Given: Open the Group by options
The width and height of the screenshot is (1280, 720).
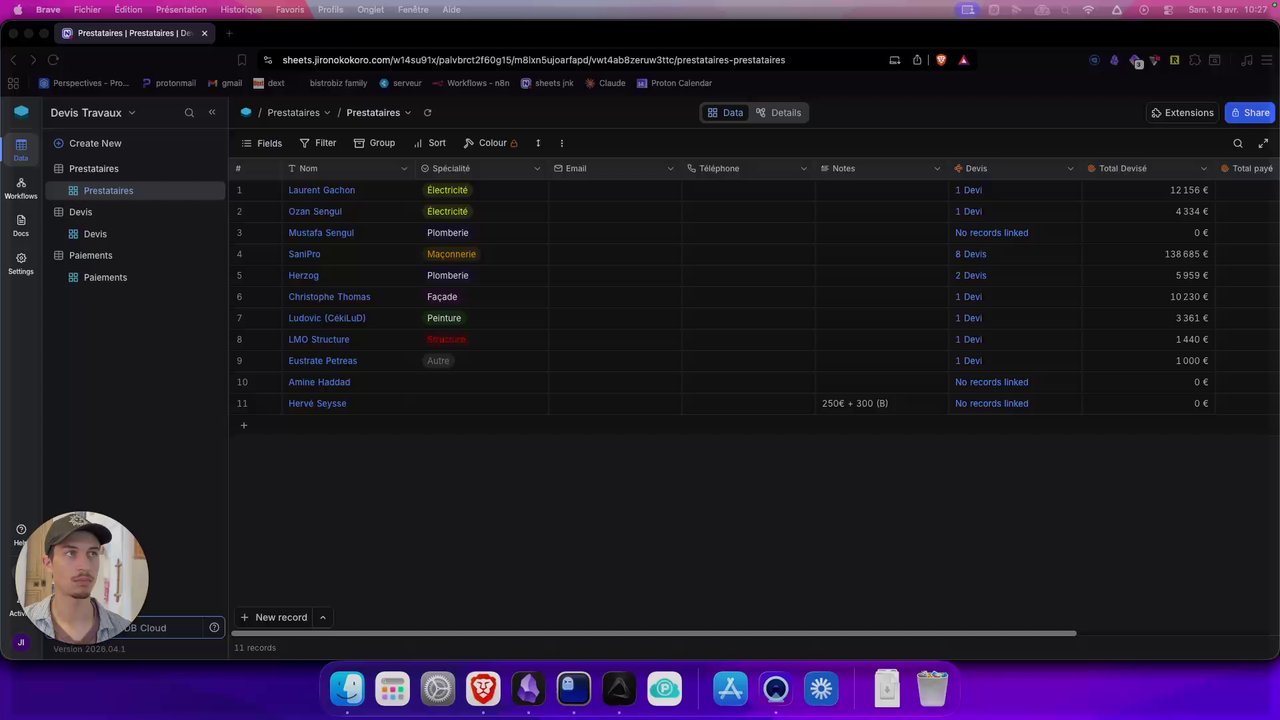Looking at the screenshot, I should point(374,143).
